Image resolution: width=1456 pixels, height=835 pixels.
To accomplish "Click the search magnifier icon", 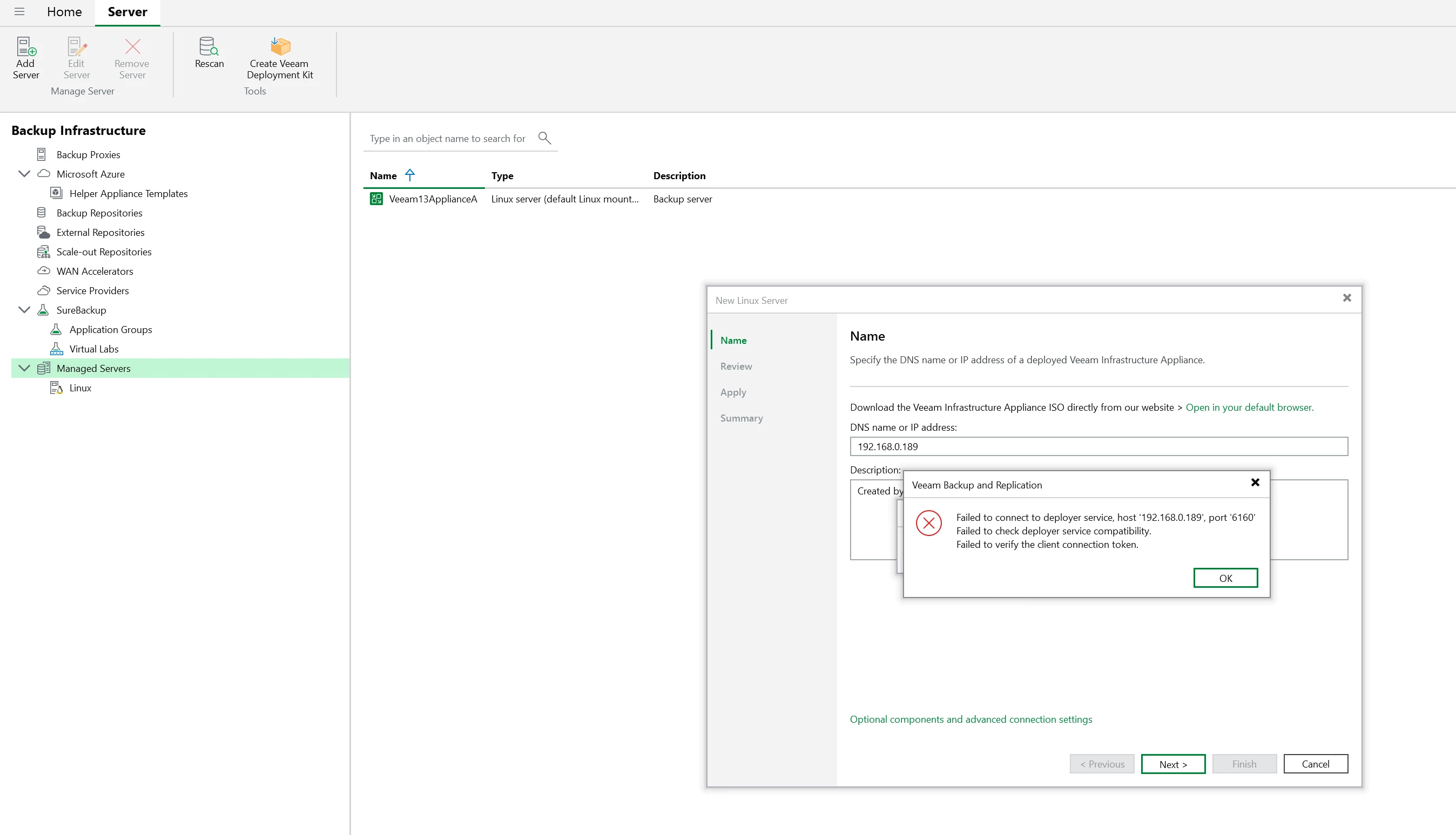I will click(544, 138).
